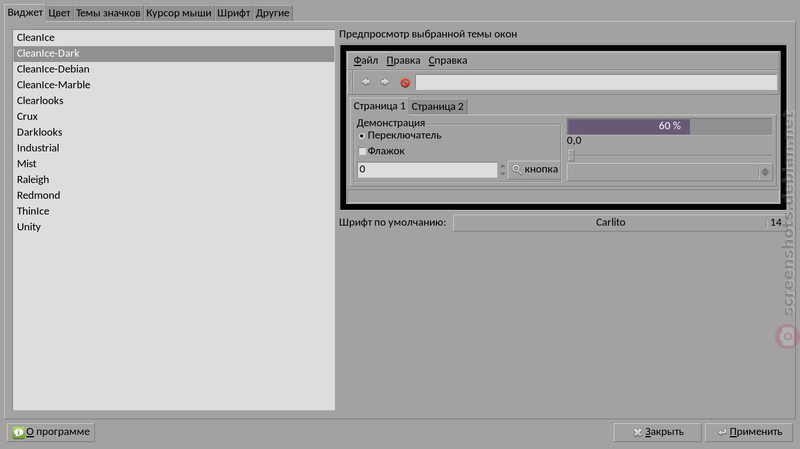The width and height of the screenshot is (800, 449).
Task: Toggle the Флажок checkbox
Action: (x=362, y=151)
